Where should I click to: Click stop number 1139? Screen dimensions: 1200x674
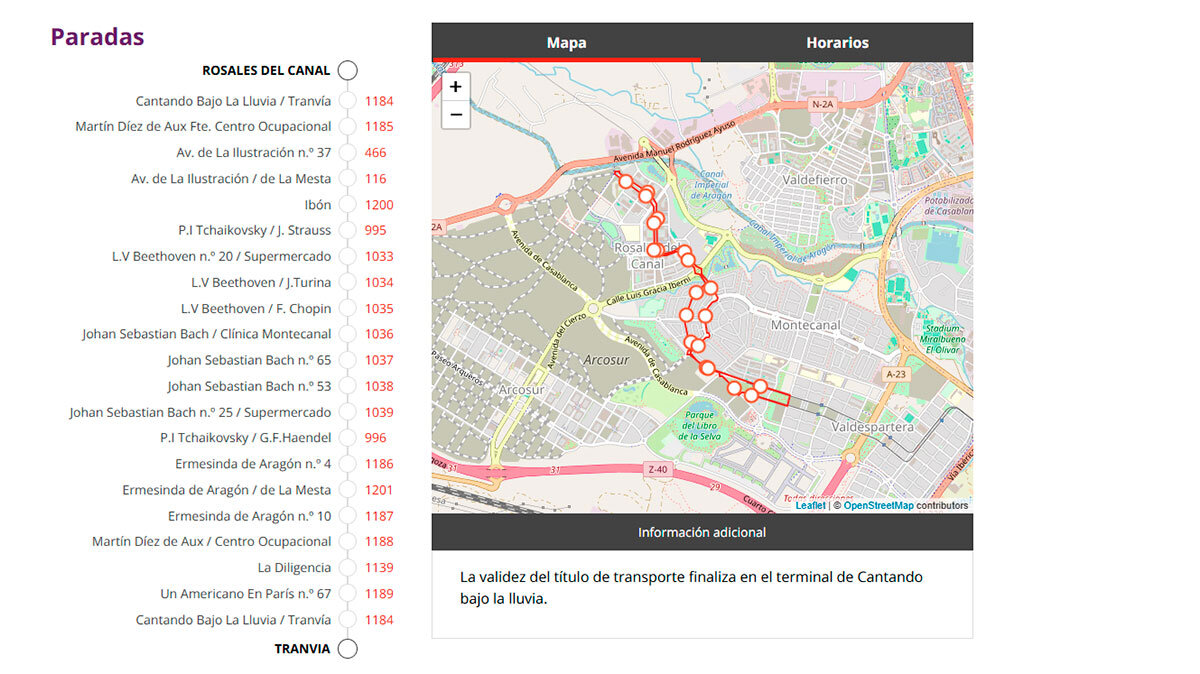[379, 567]
